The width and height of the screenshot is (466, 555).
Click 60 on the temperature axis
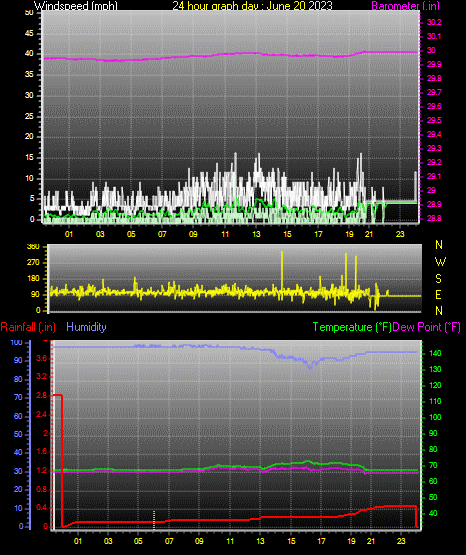433,481
